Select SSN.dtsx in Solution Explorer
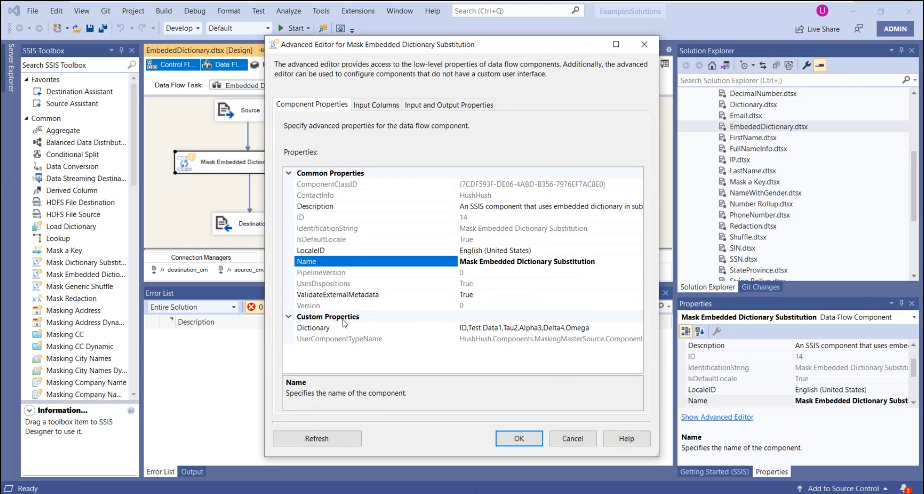Image resolution: width=924 pixels, height=494 pixels. click(x=743, y=259)
